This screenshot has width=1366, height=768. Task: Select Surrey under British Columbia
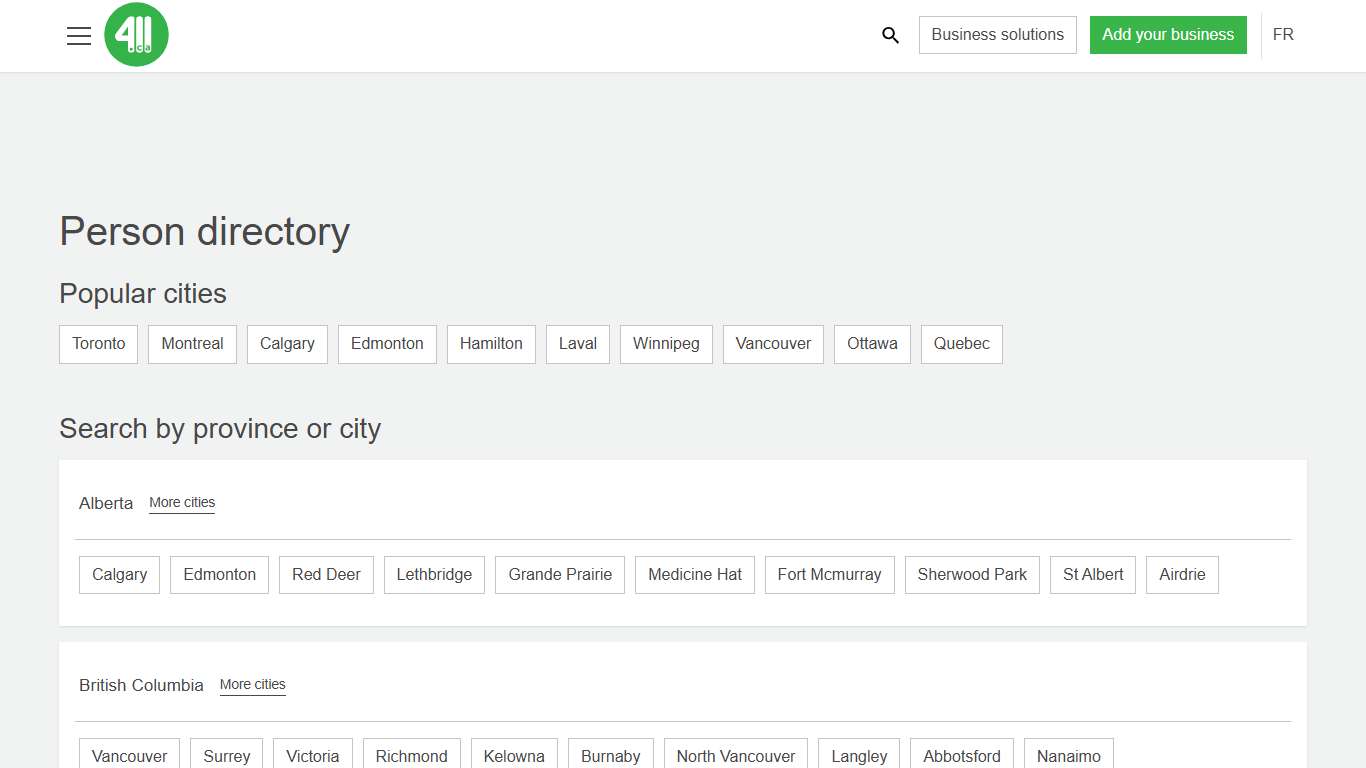tap(227, 756)
